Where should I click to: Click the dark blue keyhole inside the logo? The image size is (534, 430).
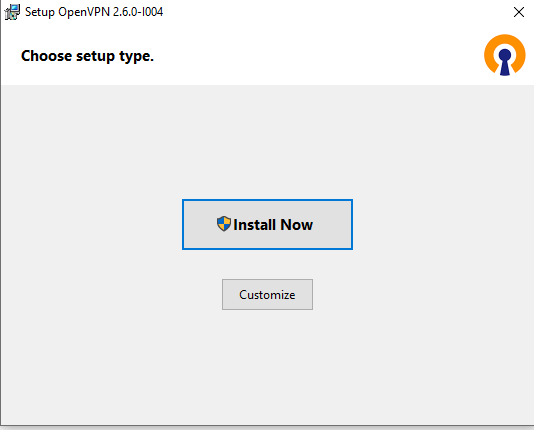pyautogui.click(x=505, y=62)
